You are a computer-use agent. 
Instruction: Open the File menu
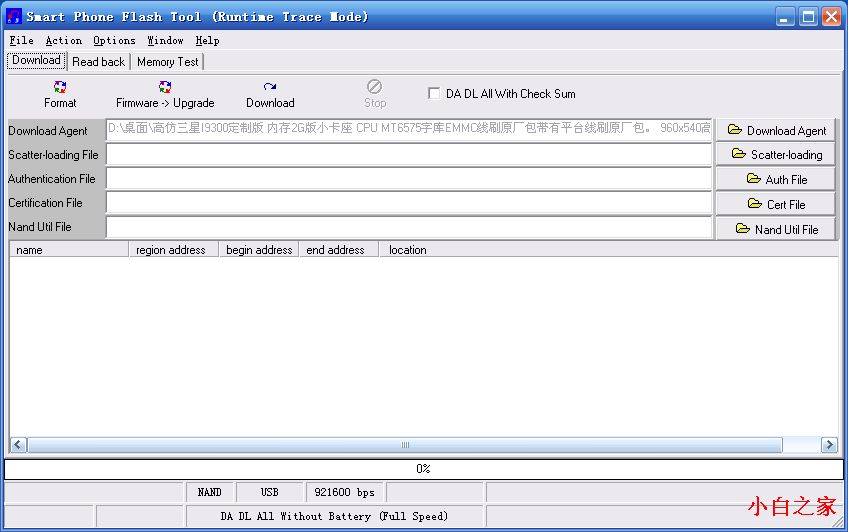tap(22, 41)
